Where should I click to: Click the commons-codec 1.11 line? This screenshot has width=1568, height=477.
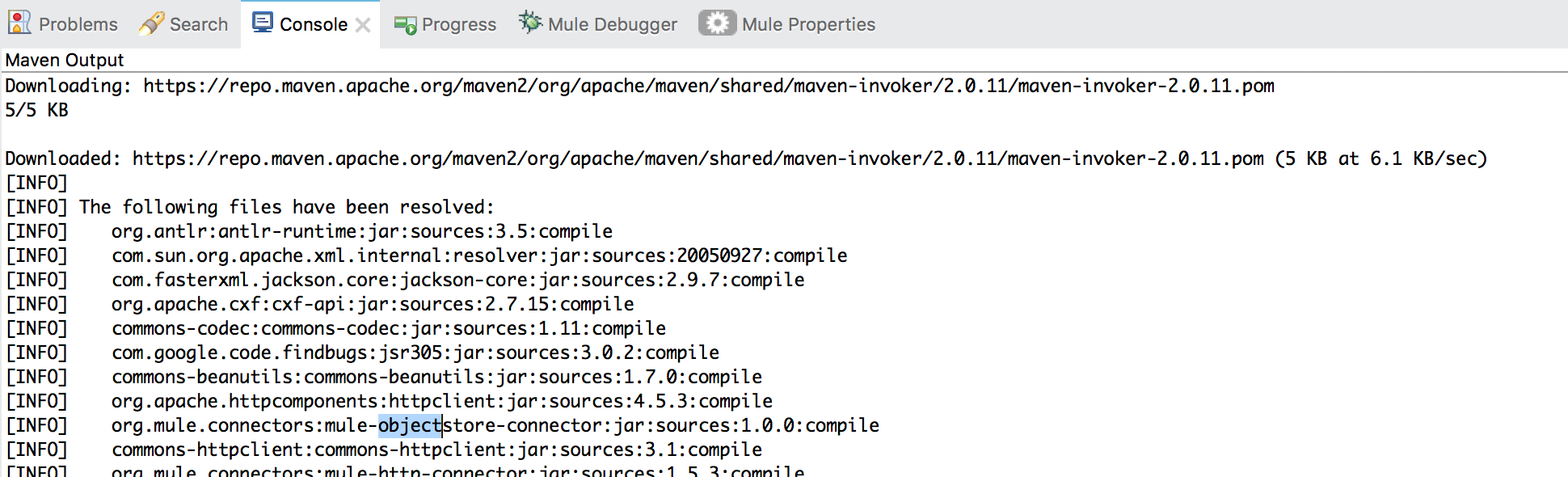[335, 328]
